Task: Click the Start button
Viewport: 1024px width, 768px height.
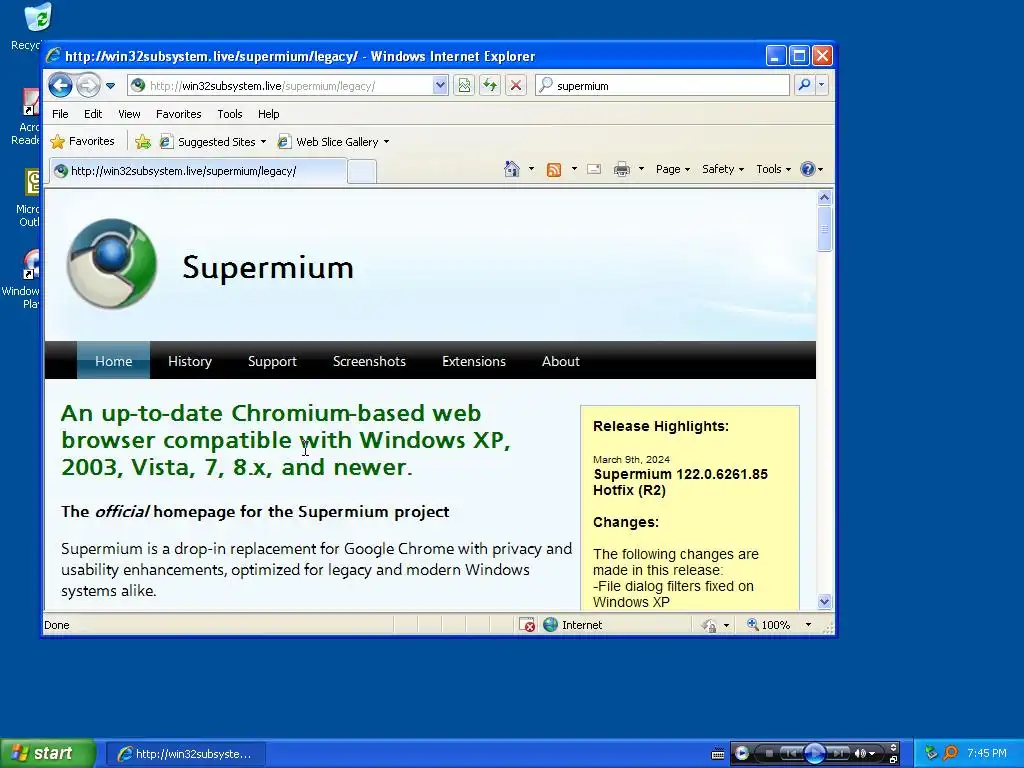Action: (x=47, y=753)
